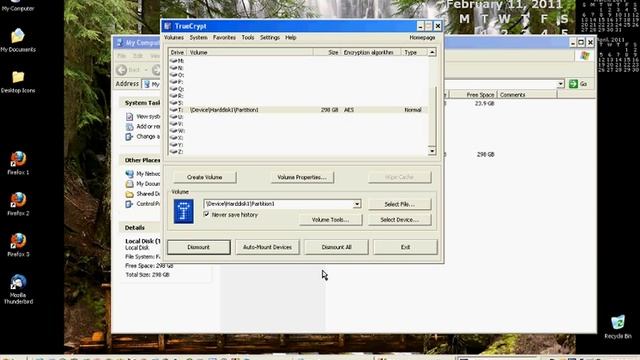Select drive M: slot icon
This screenshot has height=360, width=640.
click(x=173, y=60)
